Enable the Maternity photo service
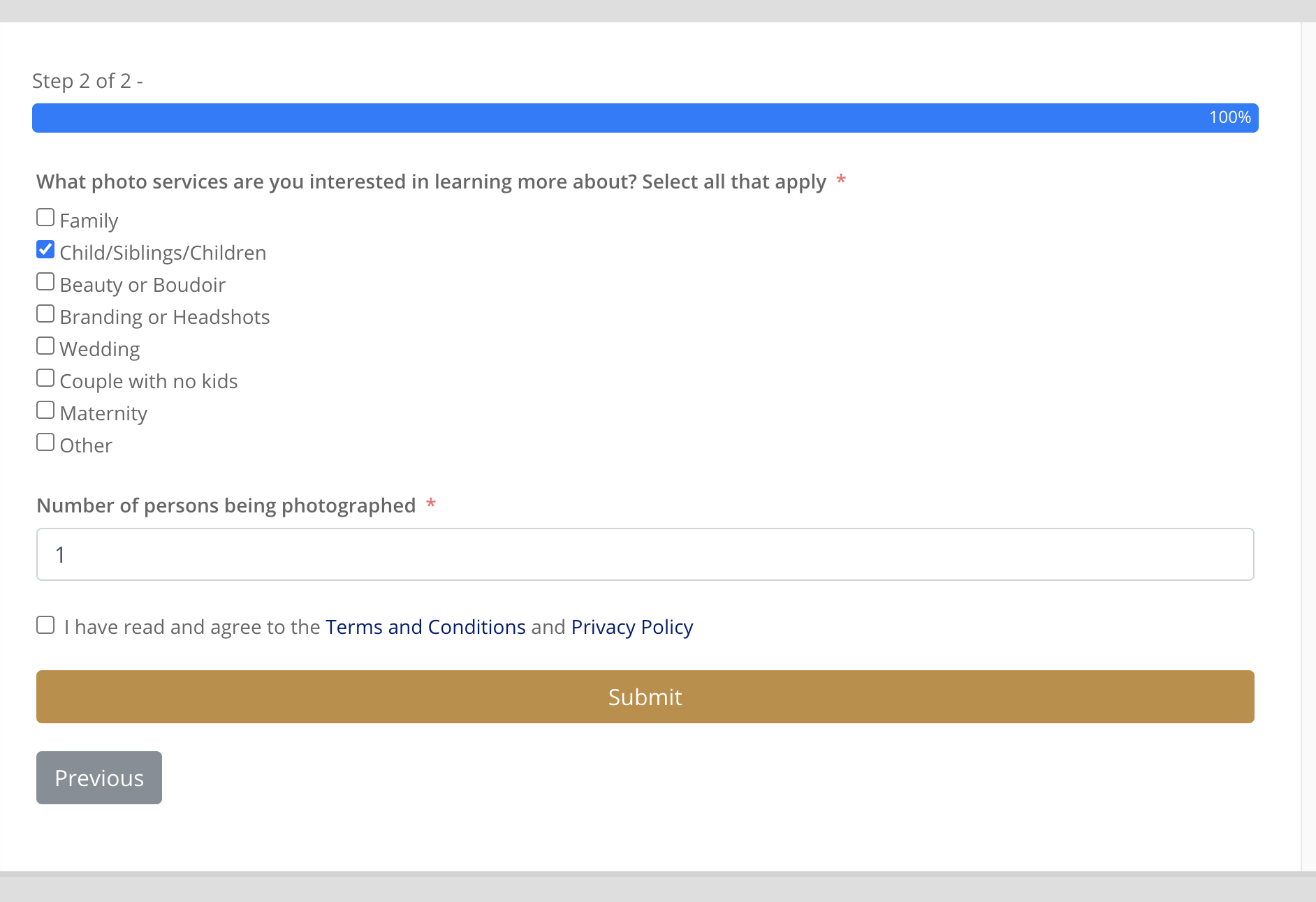Viewport: 1316px width, 902px height. (x=45, y=409)
